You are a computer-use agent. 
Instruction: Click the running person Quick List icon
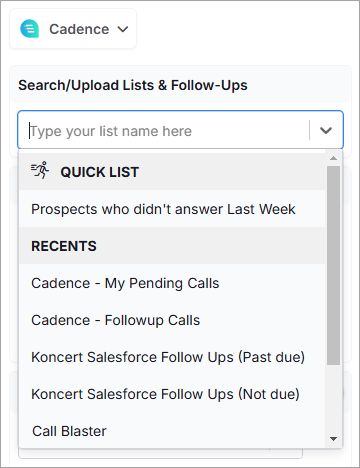point(40,170)
